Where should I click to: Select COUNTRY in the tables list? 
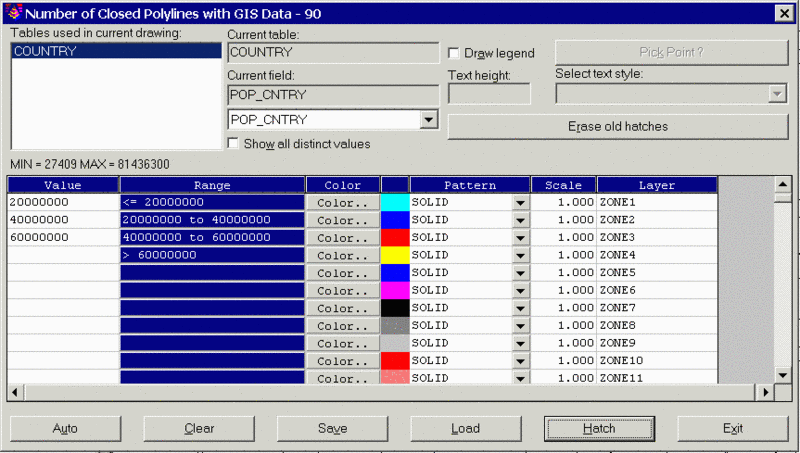116,51
